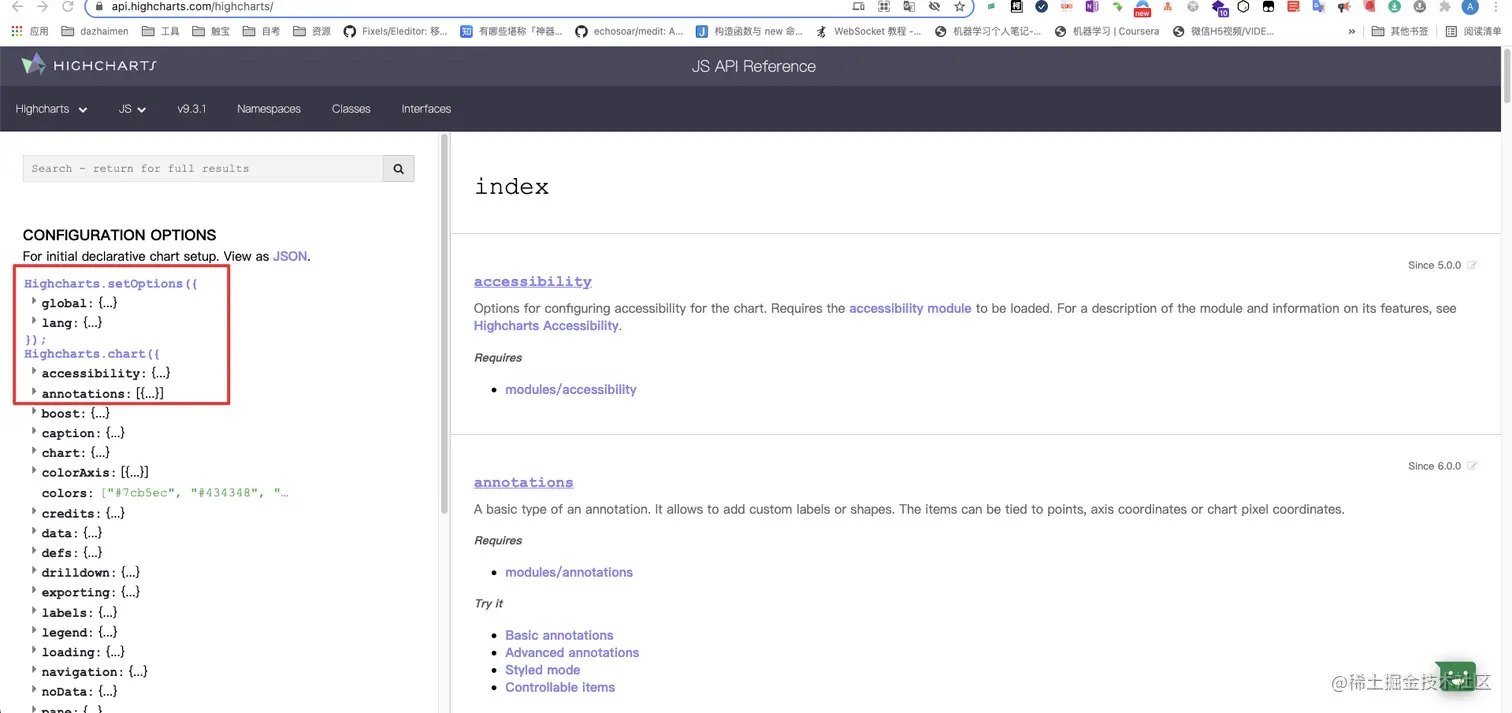Open the 其他书签 bookmarks folder
The height and width of the screenshot is (713, 1512).
point(1400,31)
